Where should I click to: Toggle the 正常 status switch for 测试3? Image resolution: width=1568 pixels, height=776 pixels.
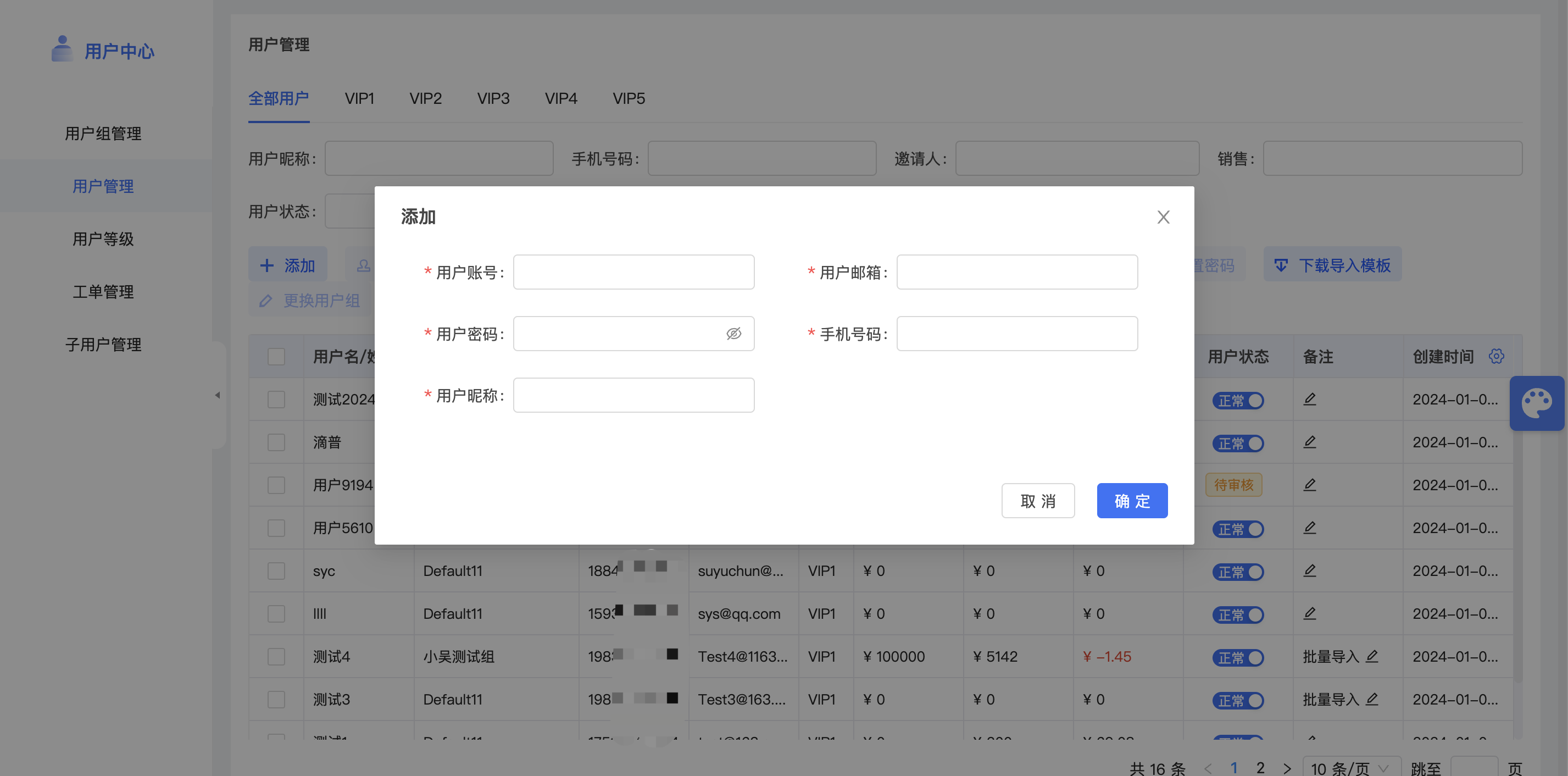pyautogui.click(x=1237, y=701)
